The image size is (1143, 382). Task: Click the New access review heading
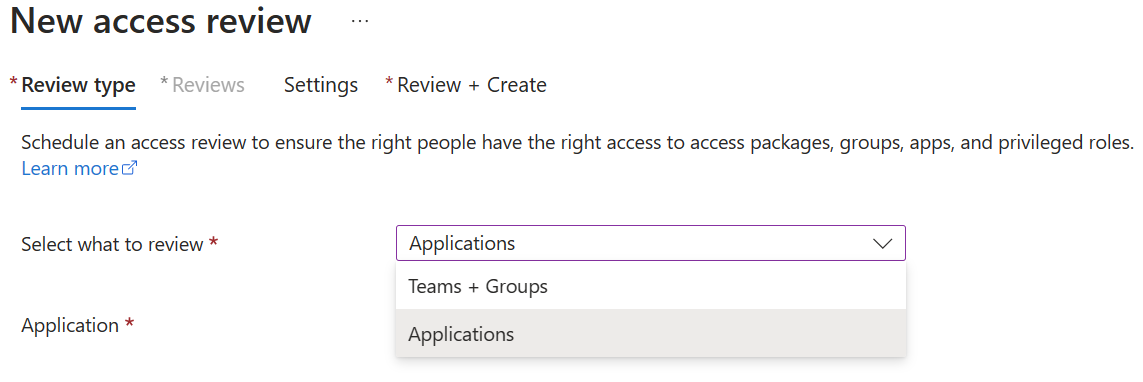click(161, 22)
